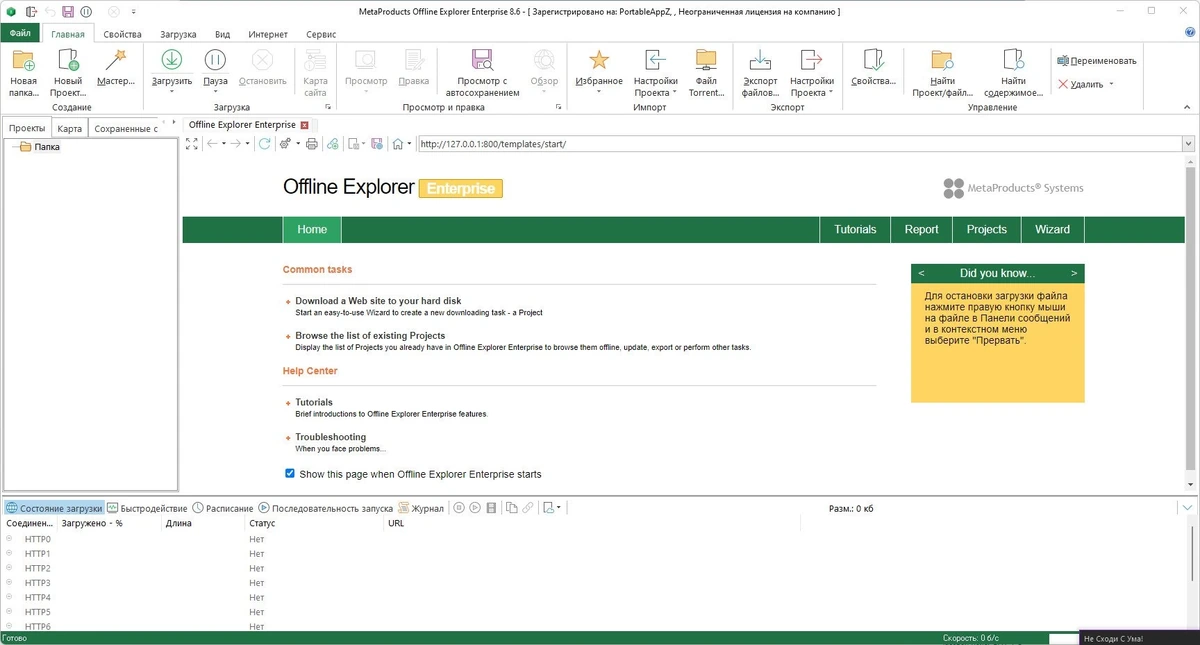Collapse the bottom download panel chevron

point(1187,508)
